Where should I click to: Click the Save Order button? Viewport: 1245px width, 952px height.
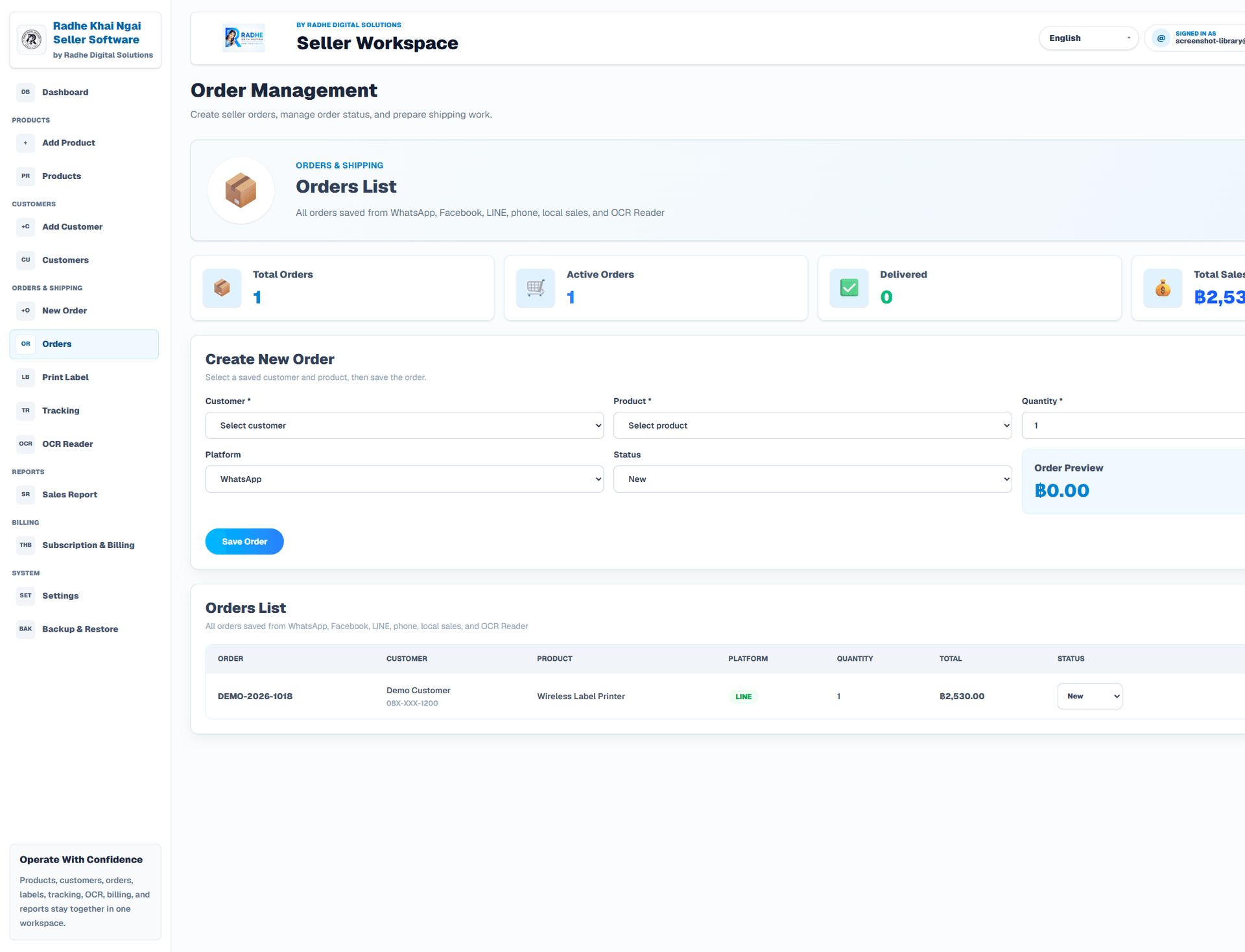[244, 541]
